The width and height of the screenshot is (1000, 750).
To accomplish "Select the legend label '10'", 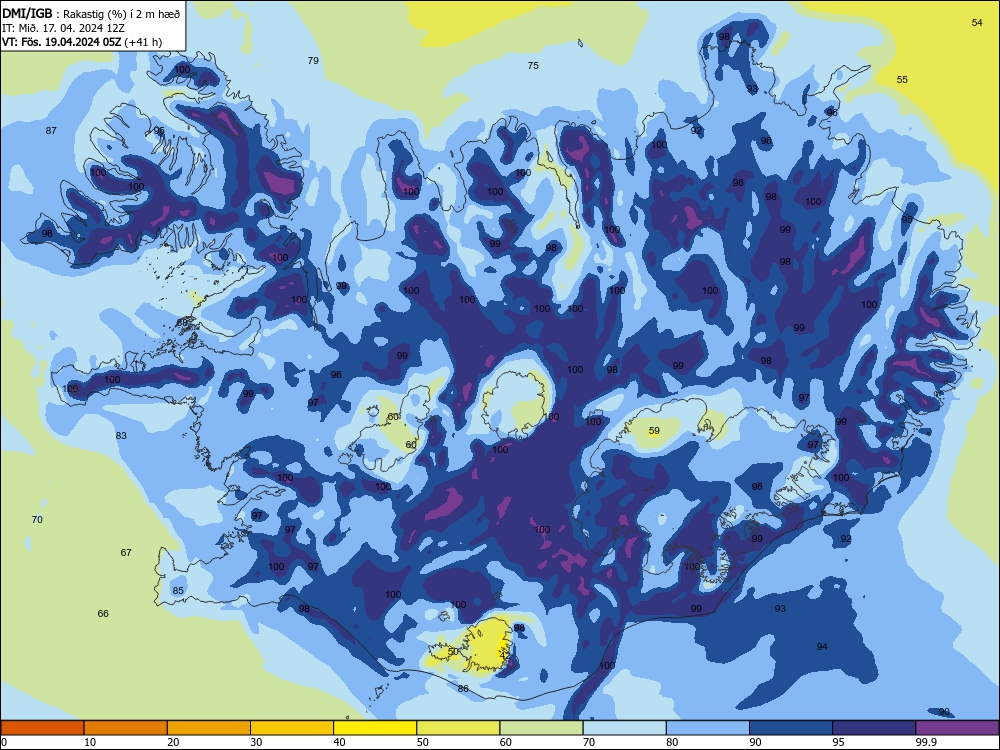I will pyautogui.click(x=90, y=742).
